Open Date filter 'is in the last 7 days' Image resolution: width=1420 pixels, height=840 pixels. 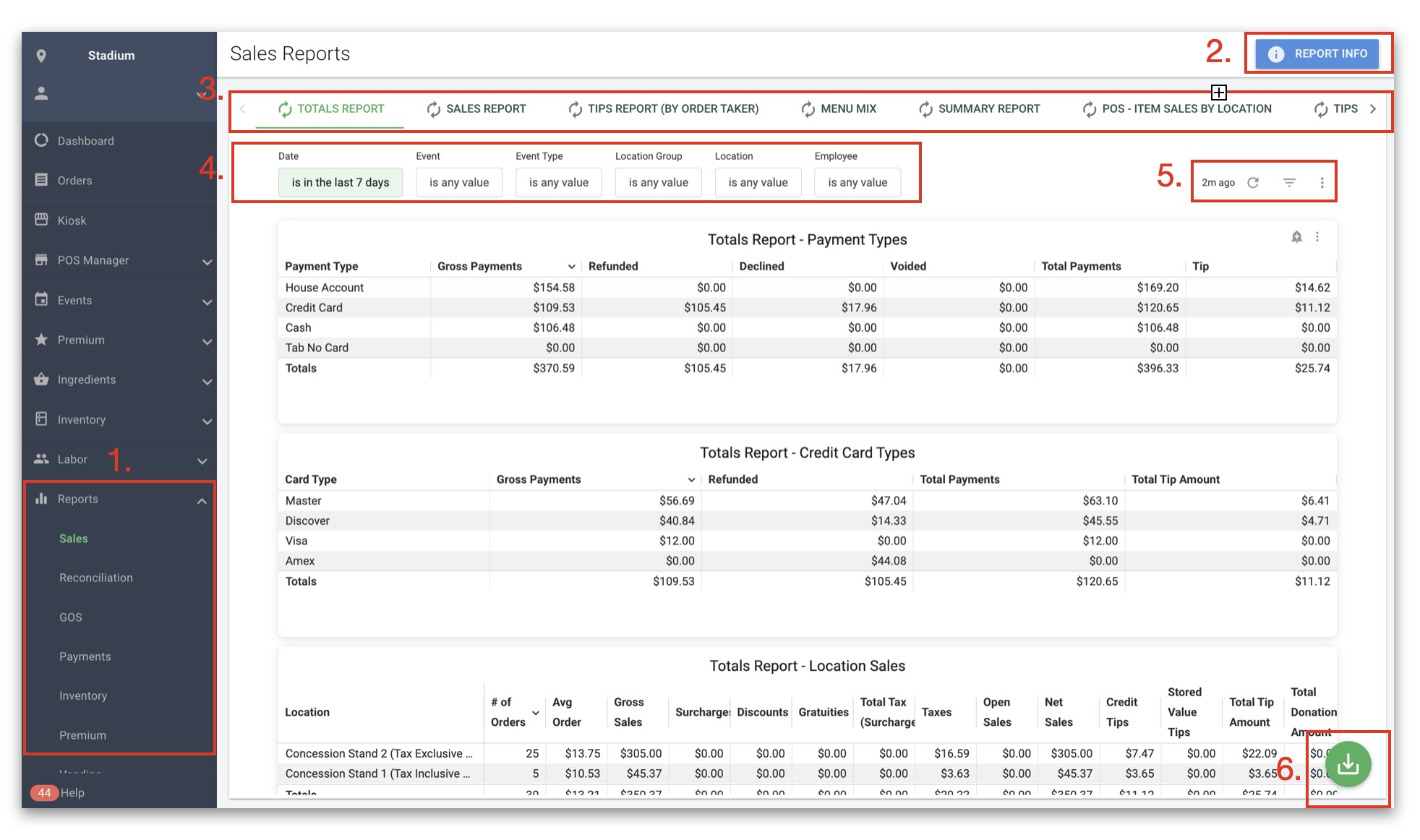point(340,182)
